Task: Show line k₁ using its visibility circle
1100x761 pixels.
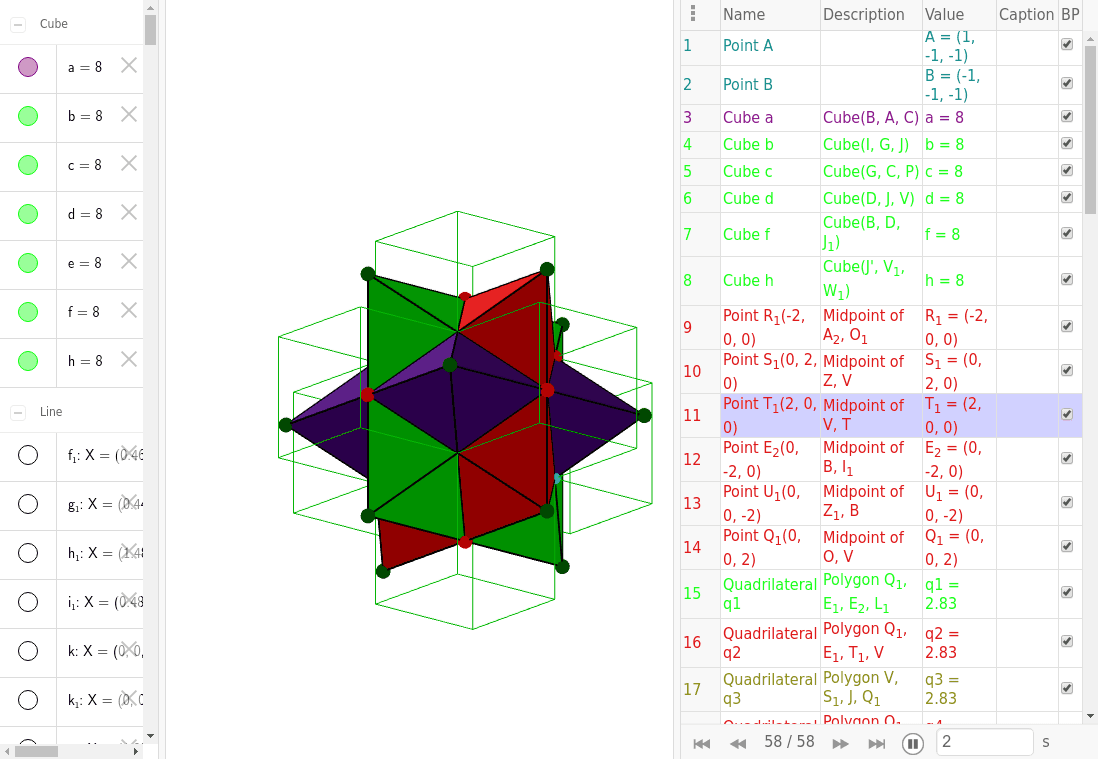Action: (28, 700)
